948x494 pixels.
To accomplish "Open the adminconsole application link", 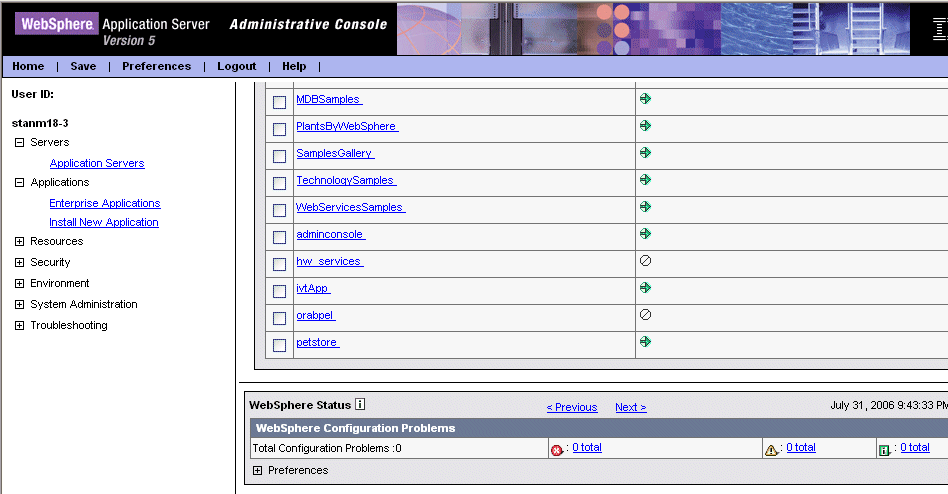I will pyautogui.click(x=331, y=234).
